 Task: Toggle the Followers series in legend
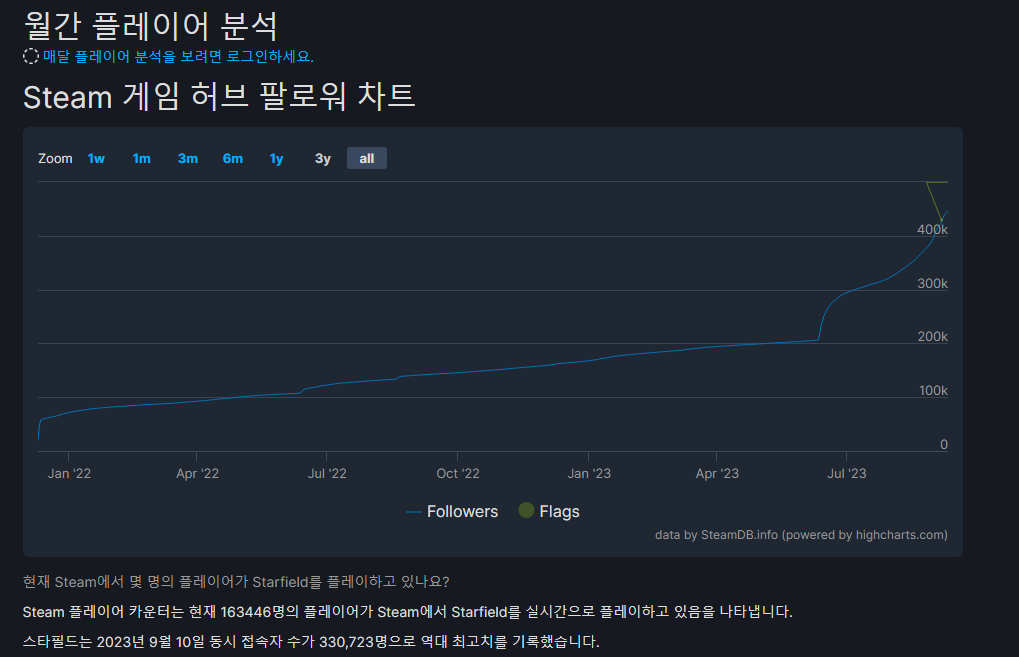(x=452, y=511)
